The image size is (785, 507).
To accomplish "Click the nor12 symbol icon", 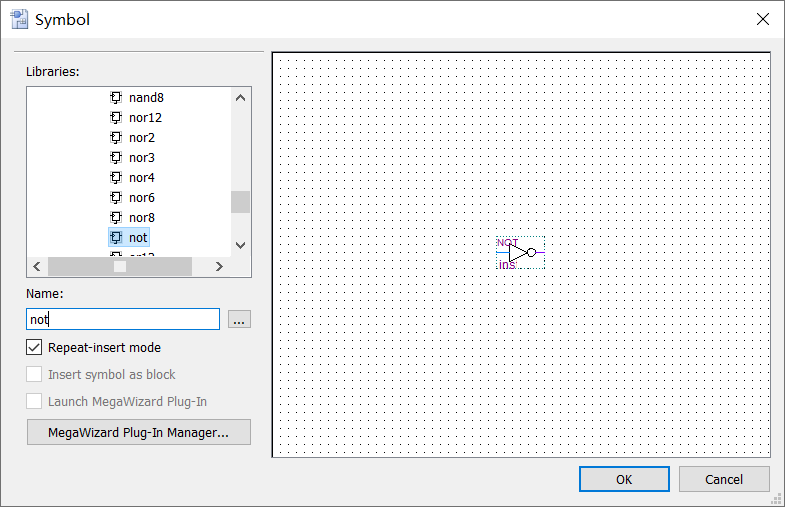I will point(116,118).
